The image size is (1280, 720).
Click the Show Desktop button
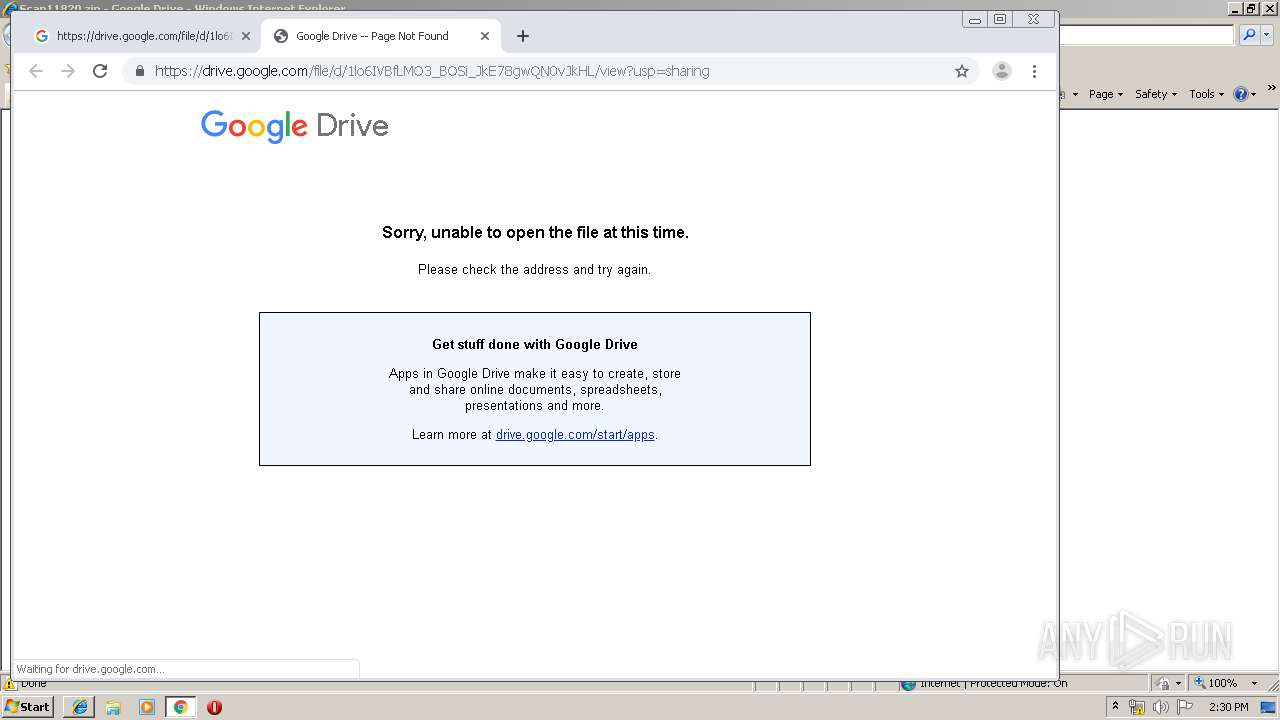click(1269, 707)
